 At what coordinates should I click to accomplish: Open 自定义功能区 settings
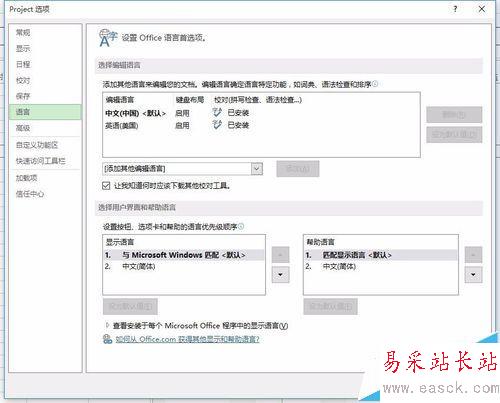[x=37, y=145]
